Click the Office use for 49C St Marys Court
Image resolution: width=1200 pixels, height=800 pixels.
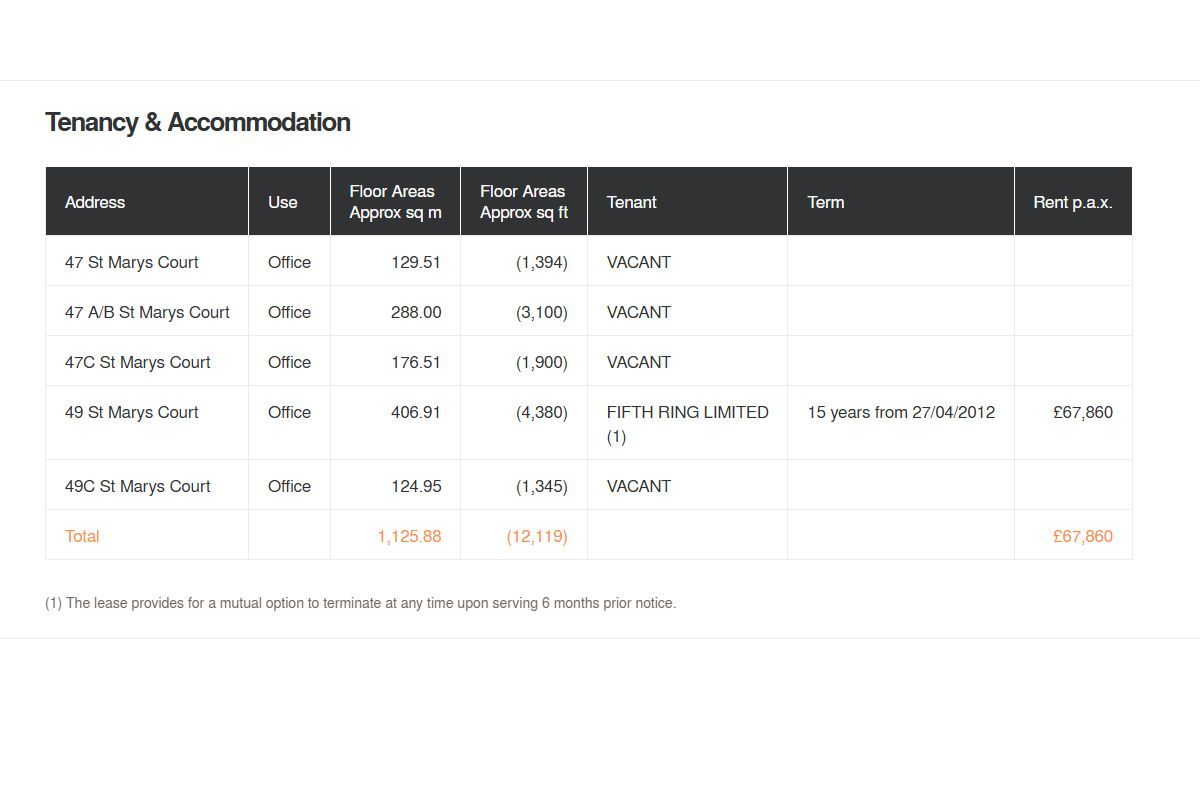pyautogui.click(x=289, y=486)
